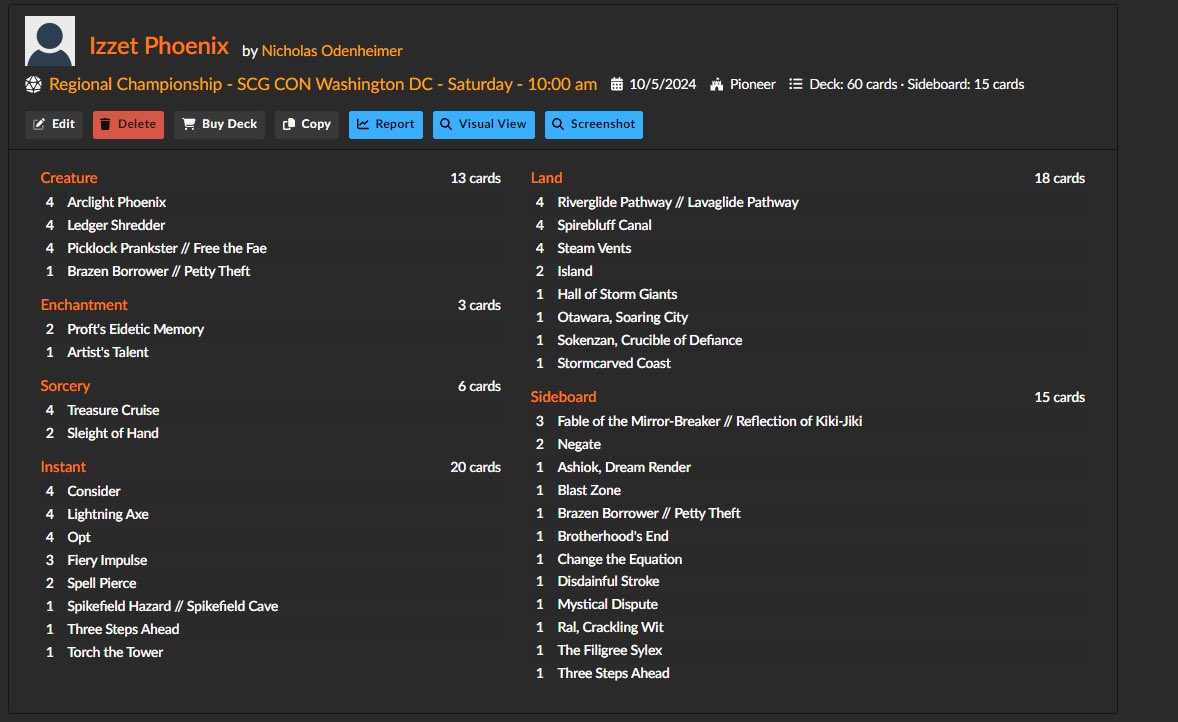The image size is (1178, 722).
Task: Select the Spirebluff Canal land
Action: (x=604, y=225)
